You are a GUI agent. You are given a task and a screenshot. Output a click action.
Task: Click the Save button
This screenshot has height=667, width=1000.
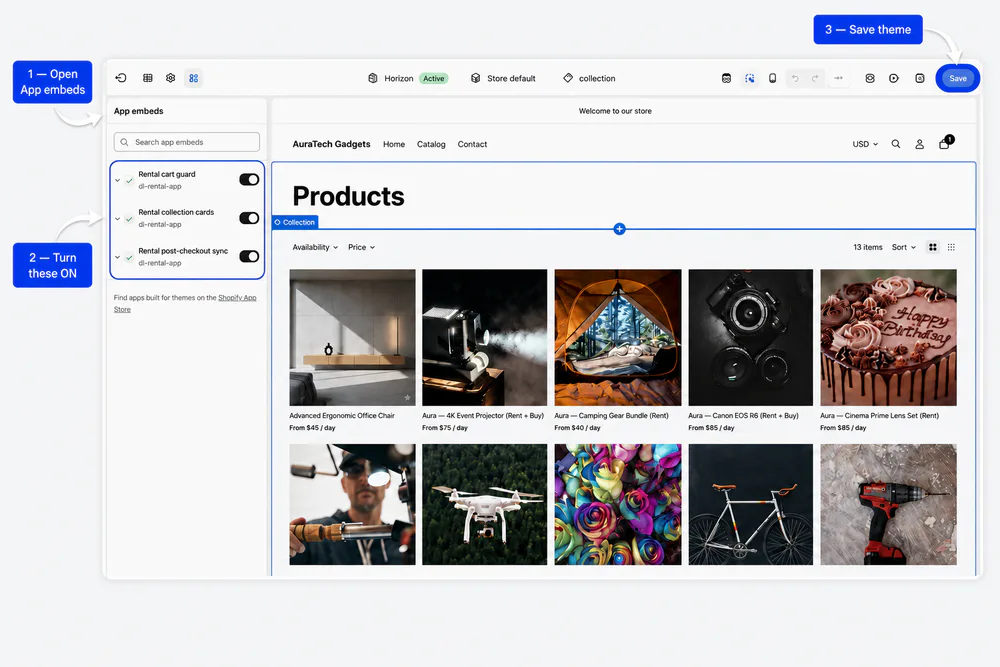click(958, 78)
